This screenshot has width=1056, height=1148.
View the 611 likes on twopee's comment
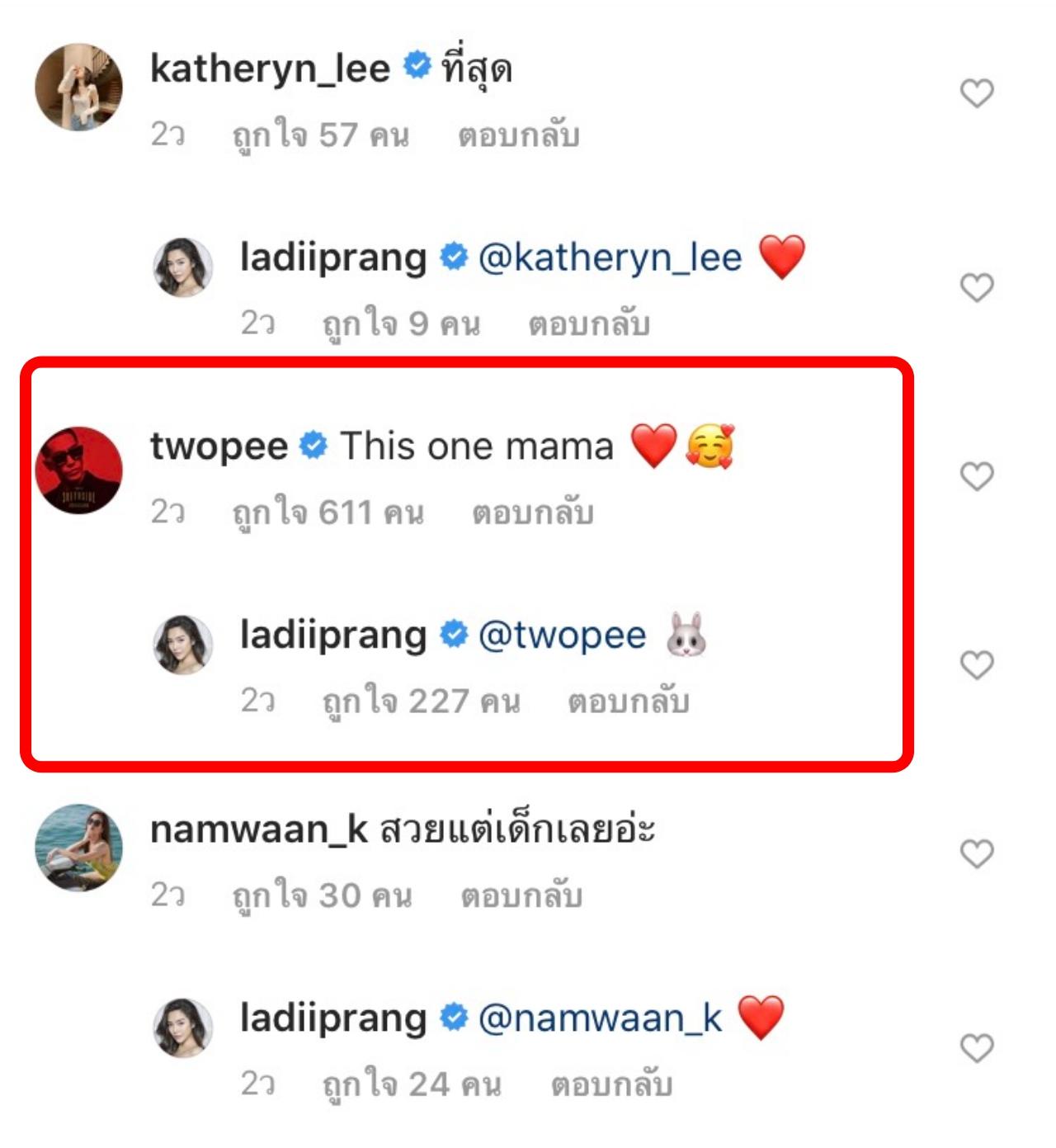point(328,513)
